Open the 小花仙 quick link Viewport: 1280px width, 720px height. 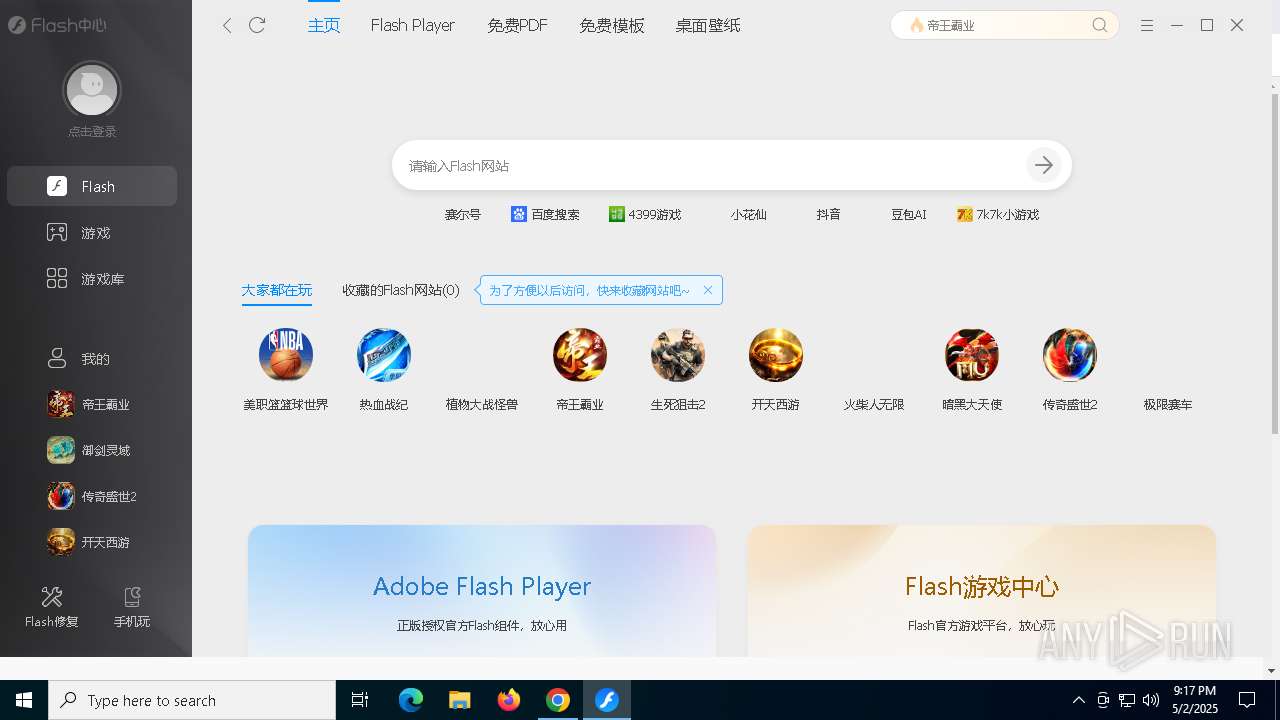(748, 214)
